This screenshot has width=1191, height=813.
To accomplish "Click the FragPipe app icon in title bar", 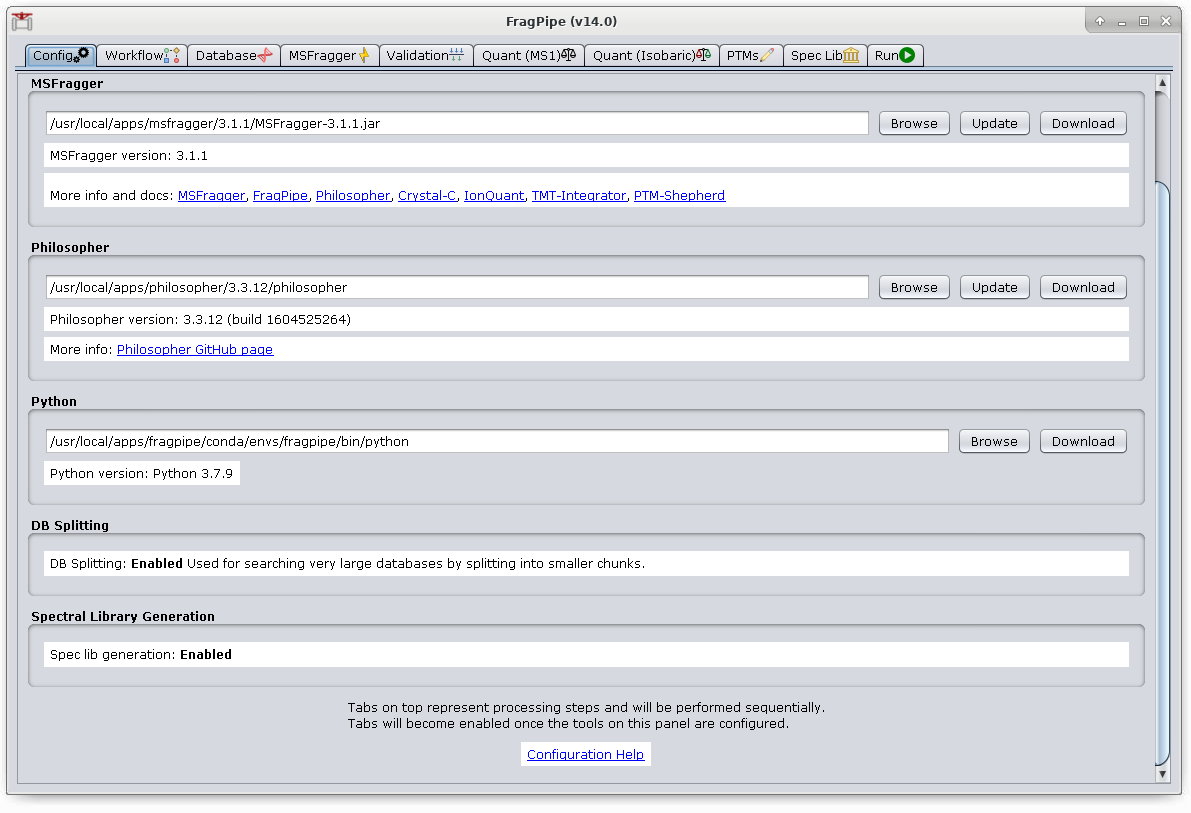I will (21, 21).
